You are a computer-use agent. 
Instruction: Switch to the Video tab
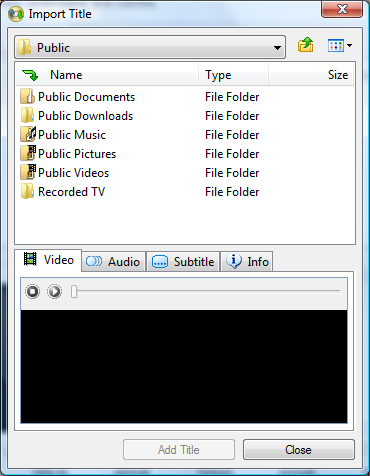click(48, 260)
